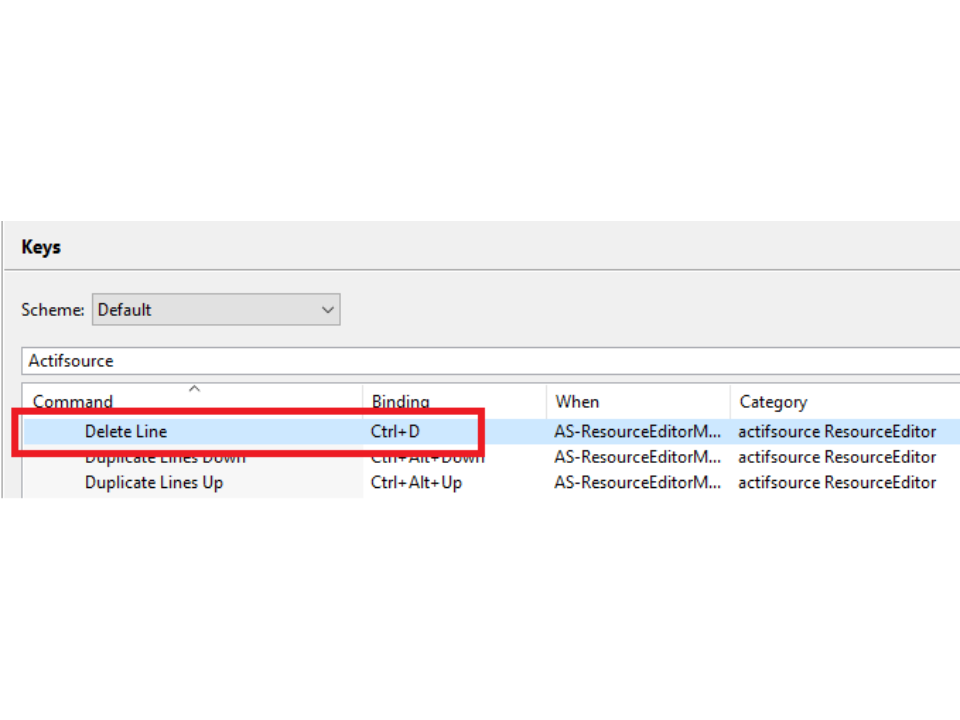Viewport: 960px width, 720px height.
Task: Open the Scheme dropdown set to Default
Action: pyautogui.click(x=216, y=310)
